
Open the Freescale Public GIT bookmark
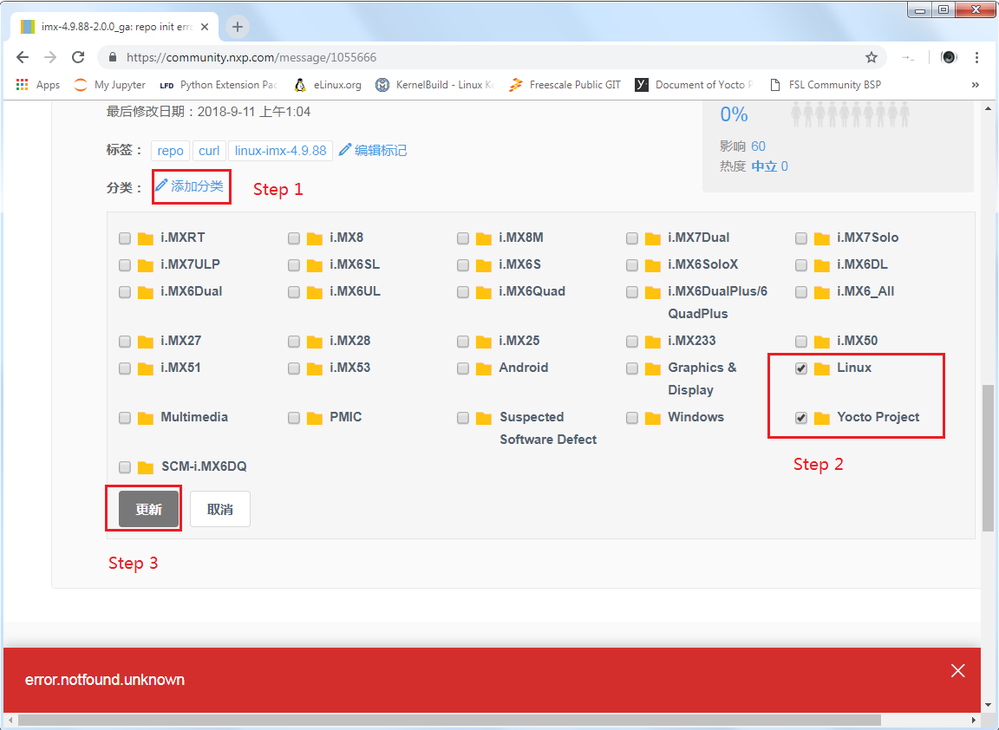pyautogui.click(x=564, y=85)
